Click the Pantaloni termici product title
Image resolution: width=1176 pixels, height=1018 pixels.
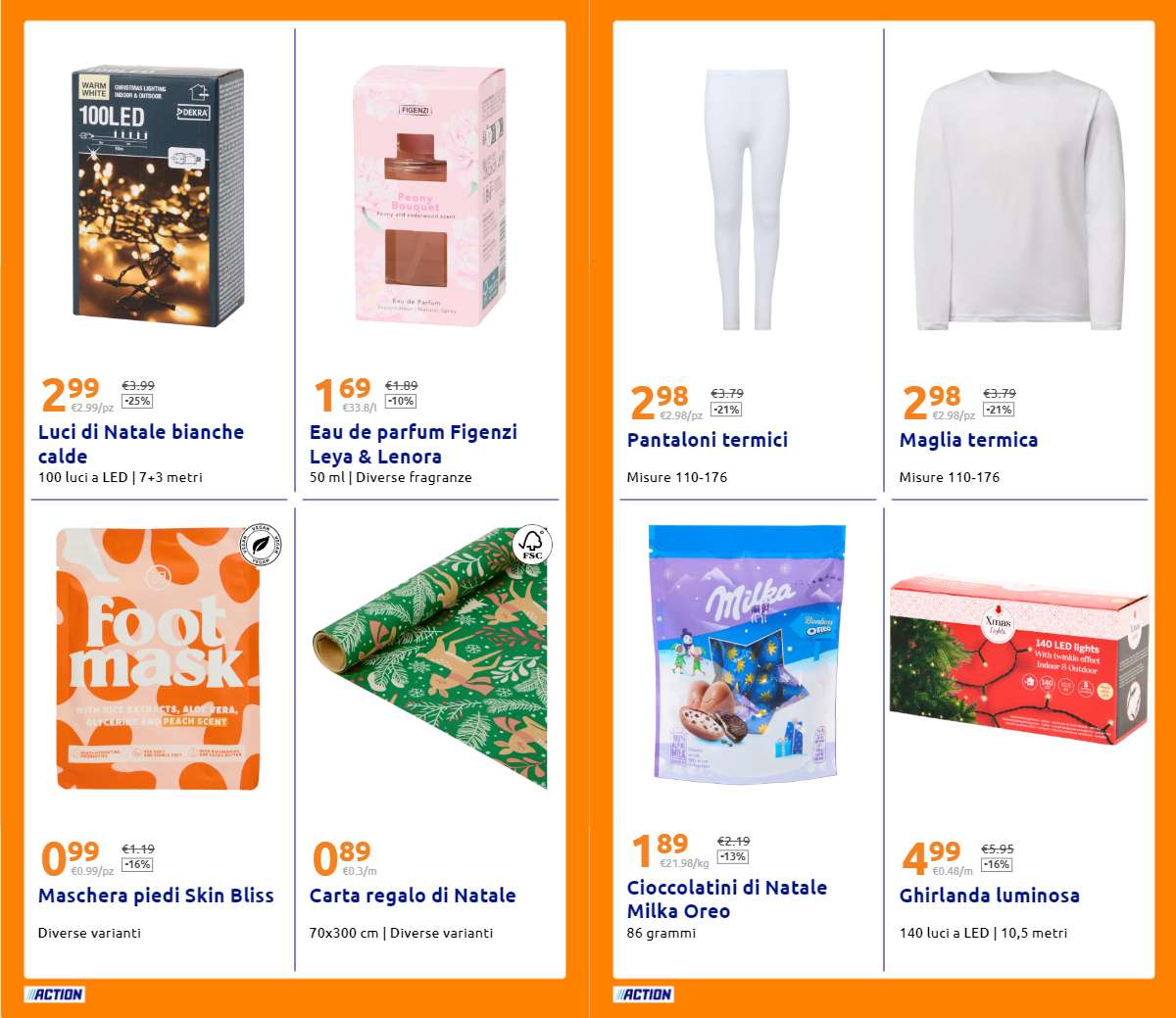click(708, 440)
